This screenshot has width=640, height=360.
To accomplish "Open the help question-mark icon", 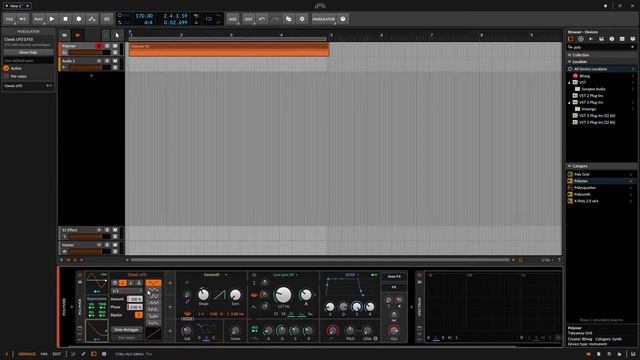I will 343,19.
